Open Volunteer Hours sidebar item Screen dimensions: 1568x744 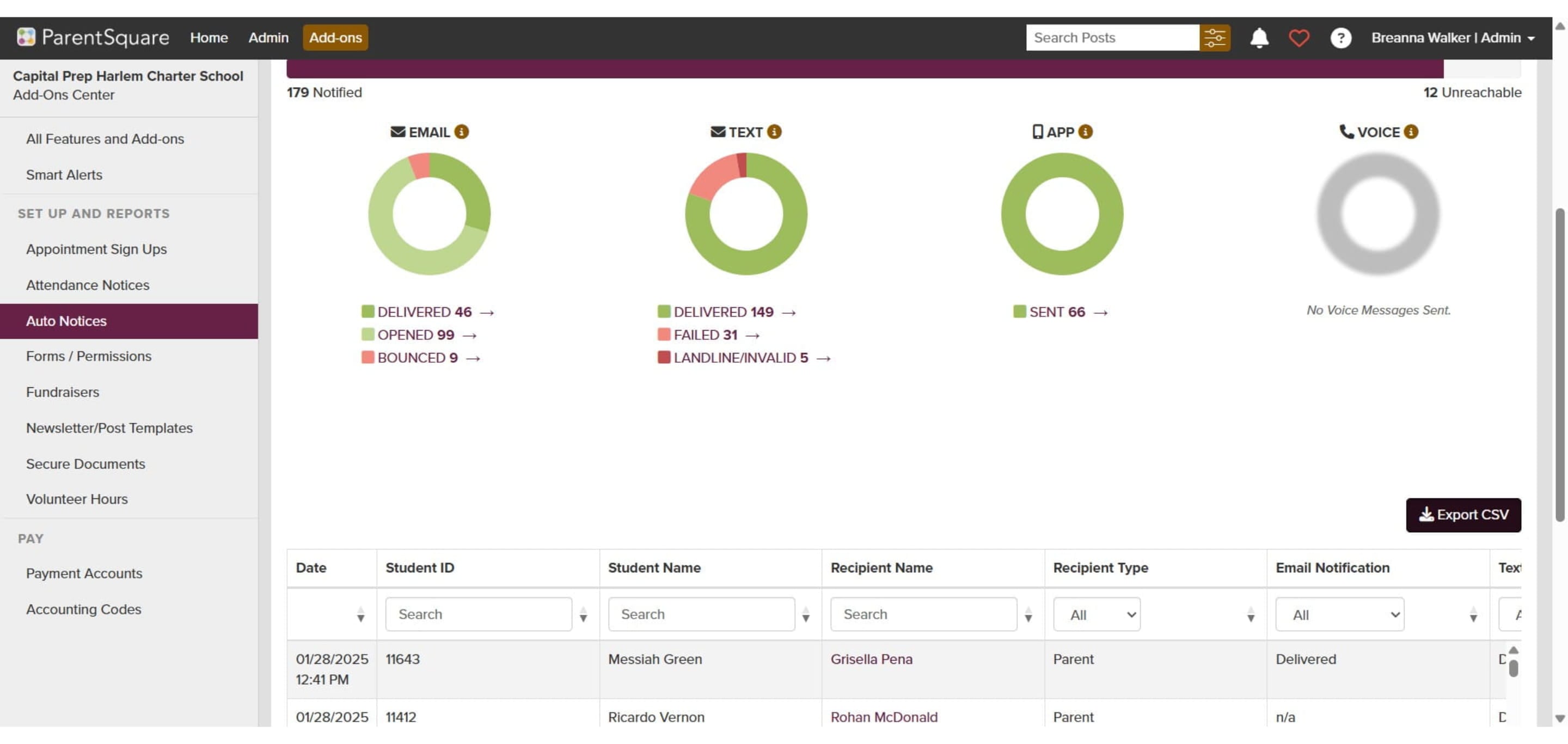pyautogui.click(x=77, y=499)
